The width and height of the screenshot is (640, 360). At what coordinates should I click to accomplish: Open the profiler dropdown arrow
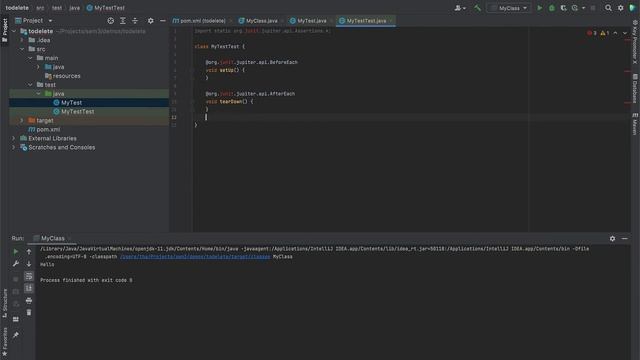point(583,8)
